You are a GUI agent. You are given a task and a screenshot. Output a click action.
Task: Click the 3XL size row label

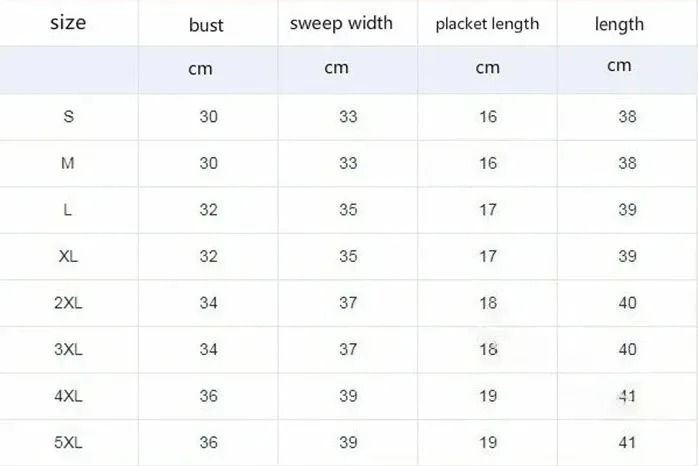click(68, 349)
